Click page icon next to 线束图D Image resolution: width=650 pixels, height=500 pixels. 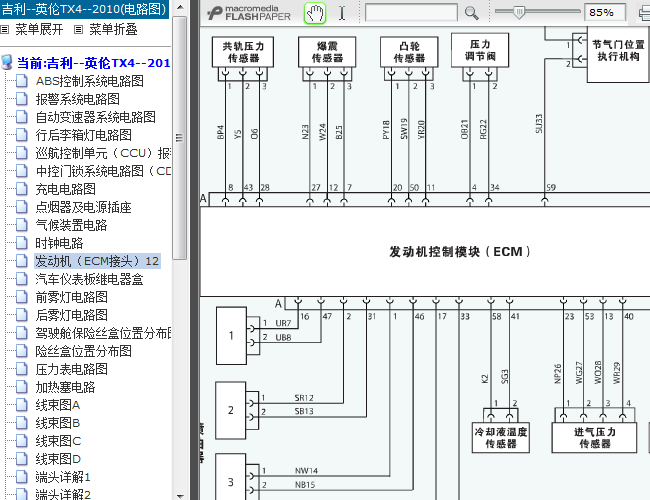point(22,459)
